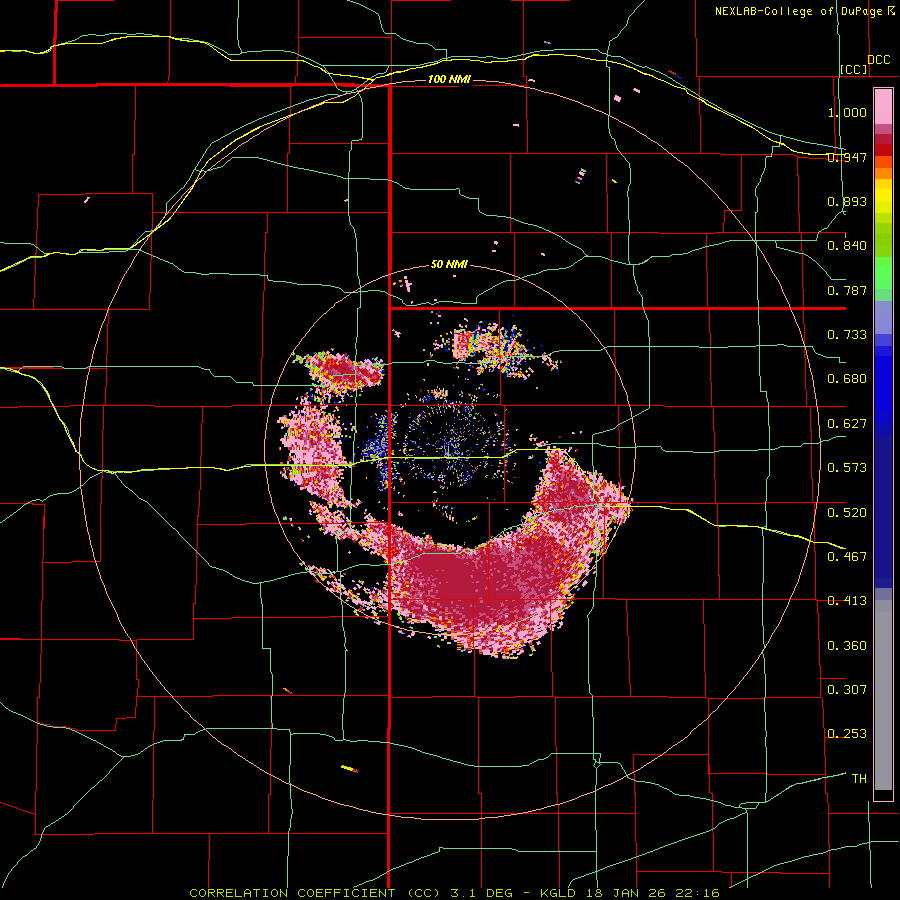Click the DCC label above the color bar
The width and height of the screenshot is (900, 900).
tap(878, 60)
